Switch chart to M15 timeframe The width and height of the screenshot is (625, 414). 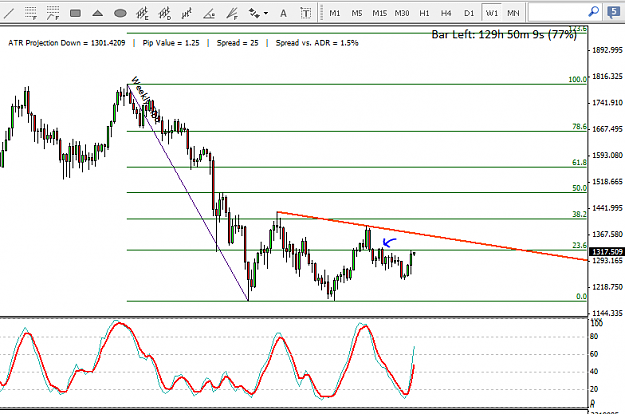tap(379, 13)
